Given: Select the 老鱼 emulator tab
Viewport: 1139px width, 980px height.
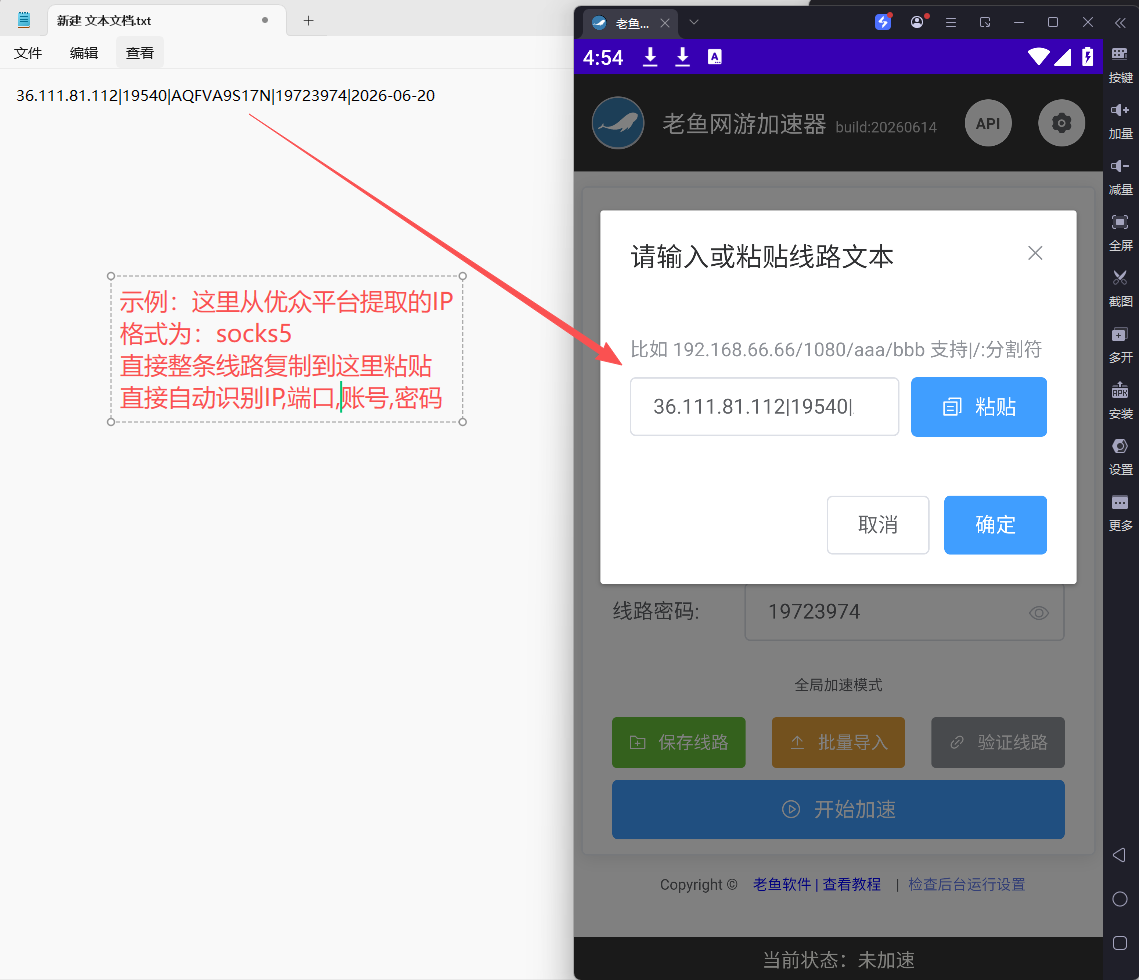Looking at the screenshot, I should [631, 23].
